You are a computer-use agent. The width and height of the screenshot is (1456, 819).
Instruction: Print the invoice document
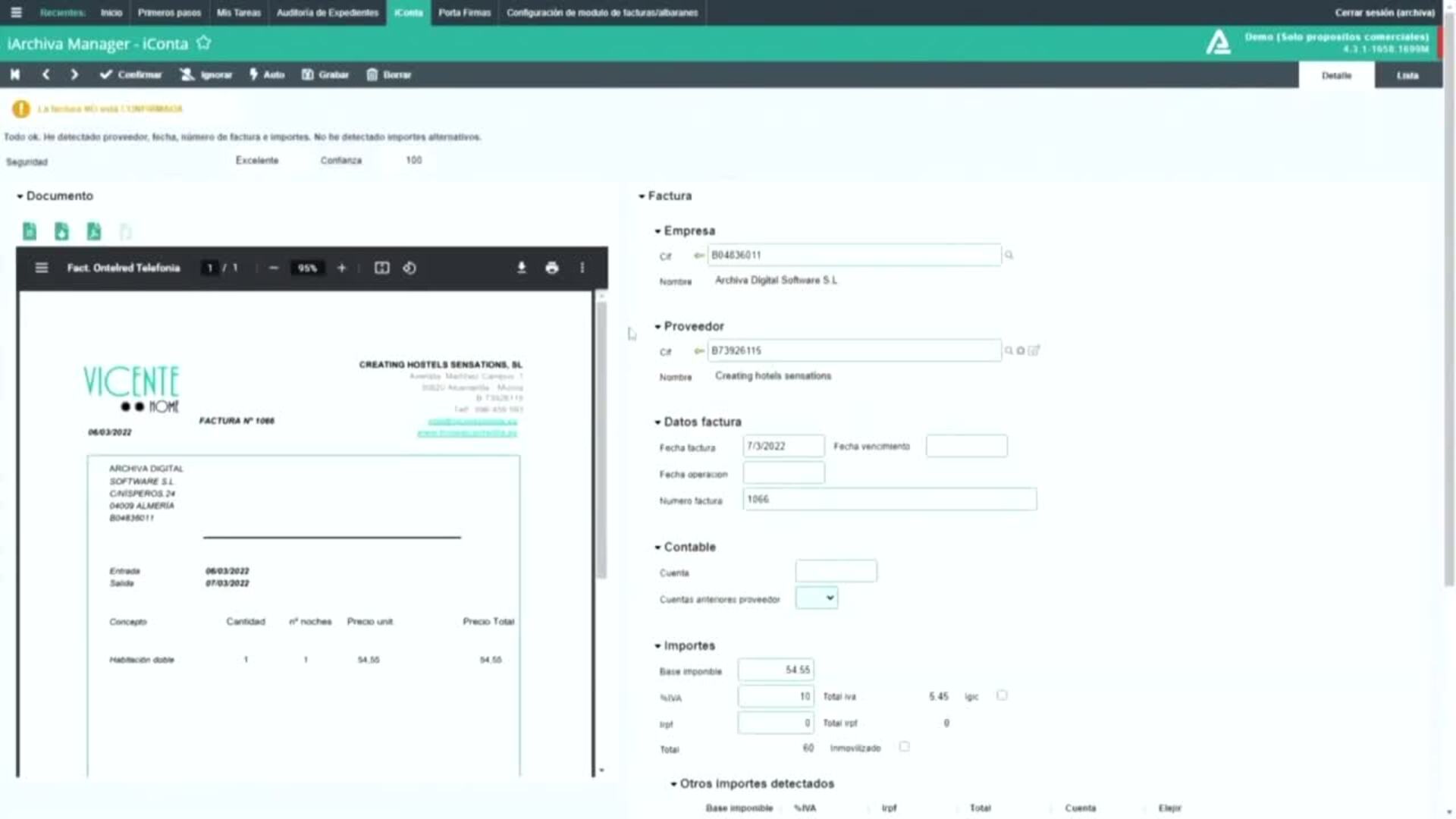(551, 268)
